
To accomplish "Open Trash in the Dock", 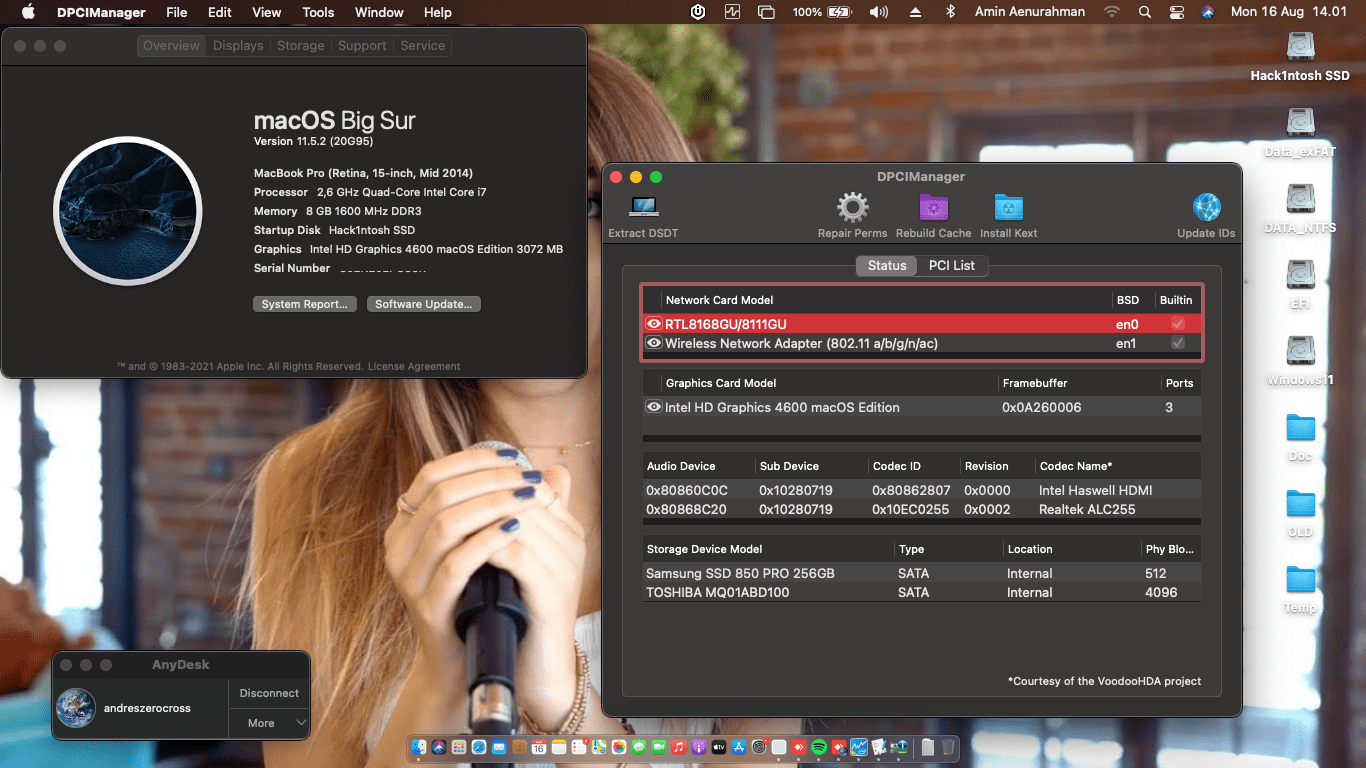I will click(948, 747).
